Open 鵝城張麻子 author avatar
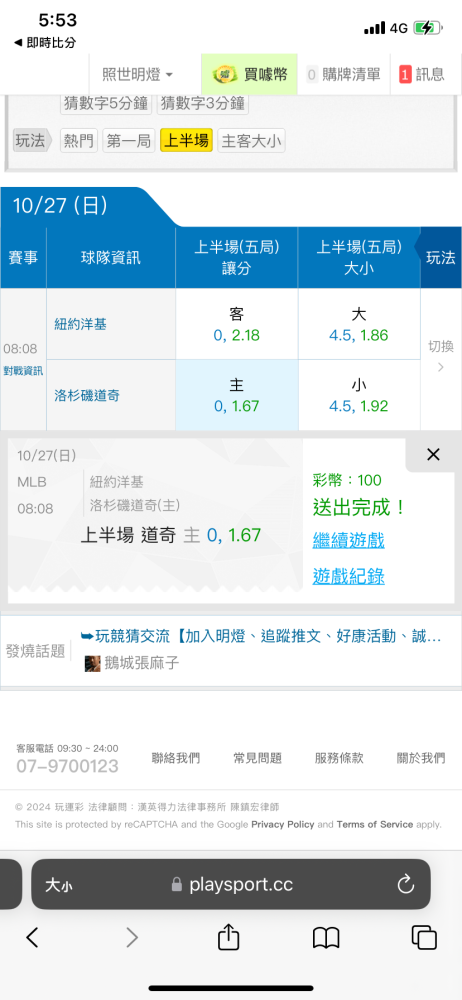Viewport: 462px width, 1000px height. click(x=93, y=664)
